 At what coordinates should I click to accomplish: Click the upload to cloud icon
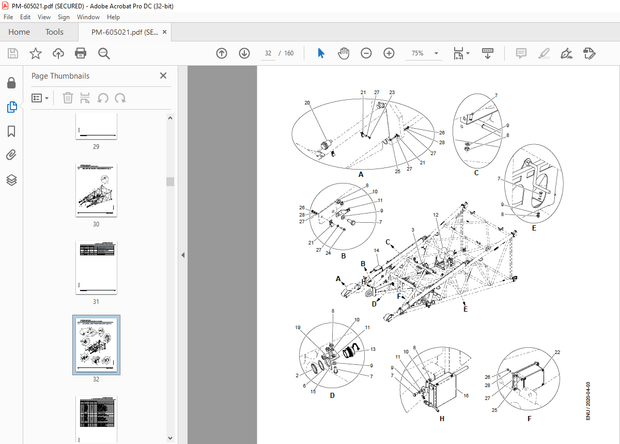[x=59, y=53]
